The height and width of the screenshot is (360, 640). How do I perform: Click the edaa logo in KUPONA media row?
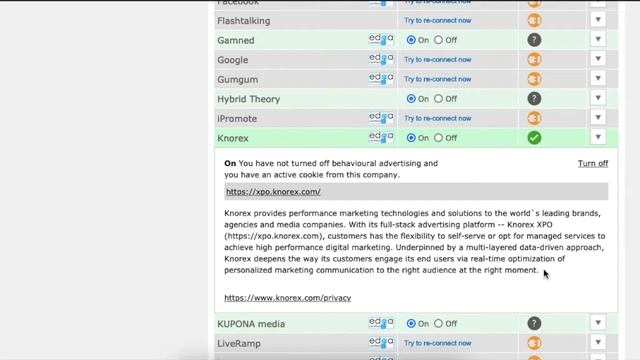(381, 323)
